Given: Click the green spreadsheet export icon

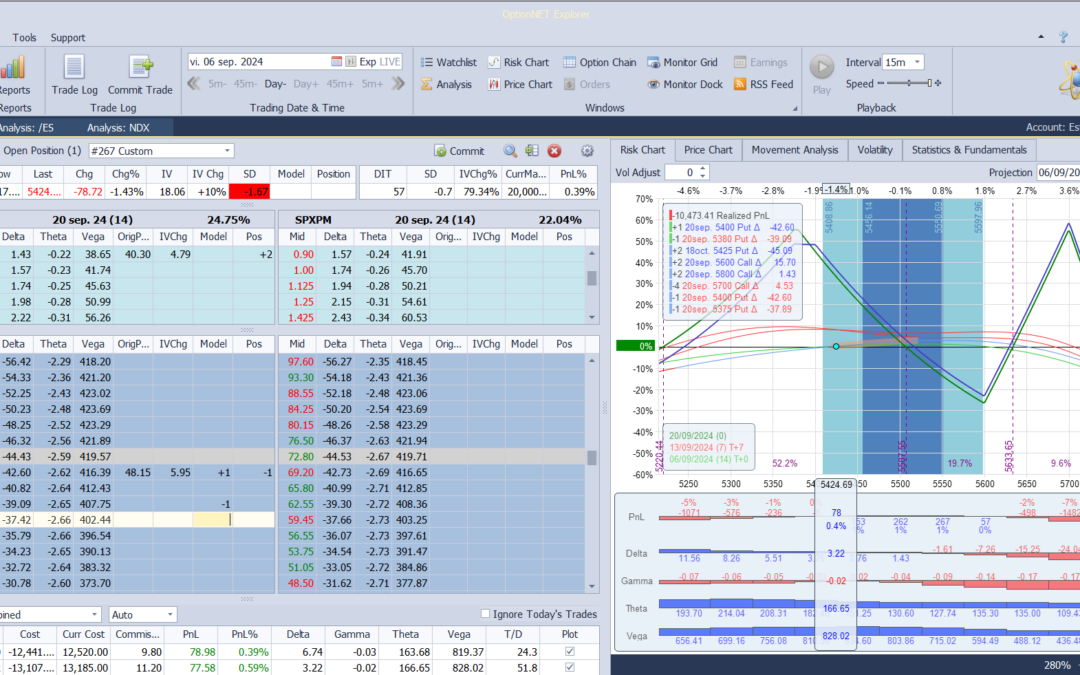Looking at the screenshot, I should [x=532, y=151].
